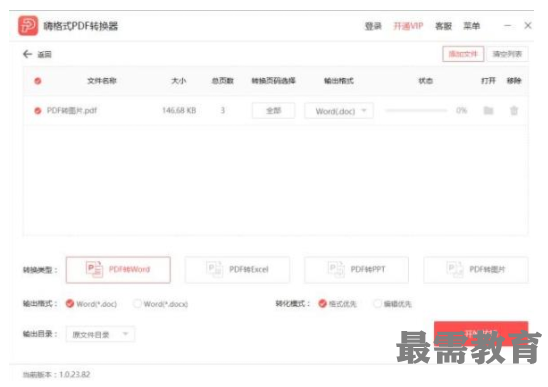
Task: Click the 清空列表 button
Action: (507, 54)
